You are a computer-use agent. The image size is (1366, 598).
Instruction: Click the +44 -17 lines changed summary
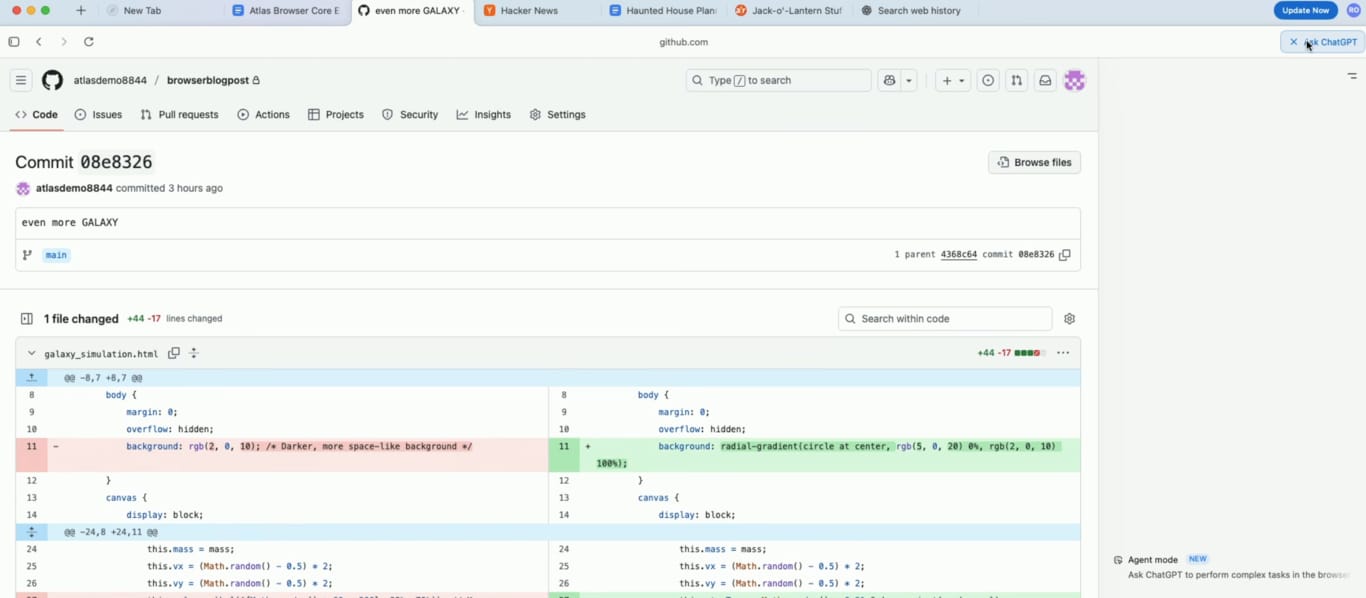175,319
